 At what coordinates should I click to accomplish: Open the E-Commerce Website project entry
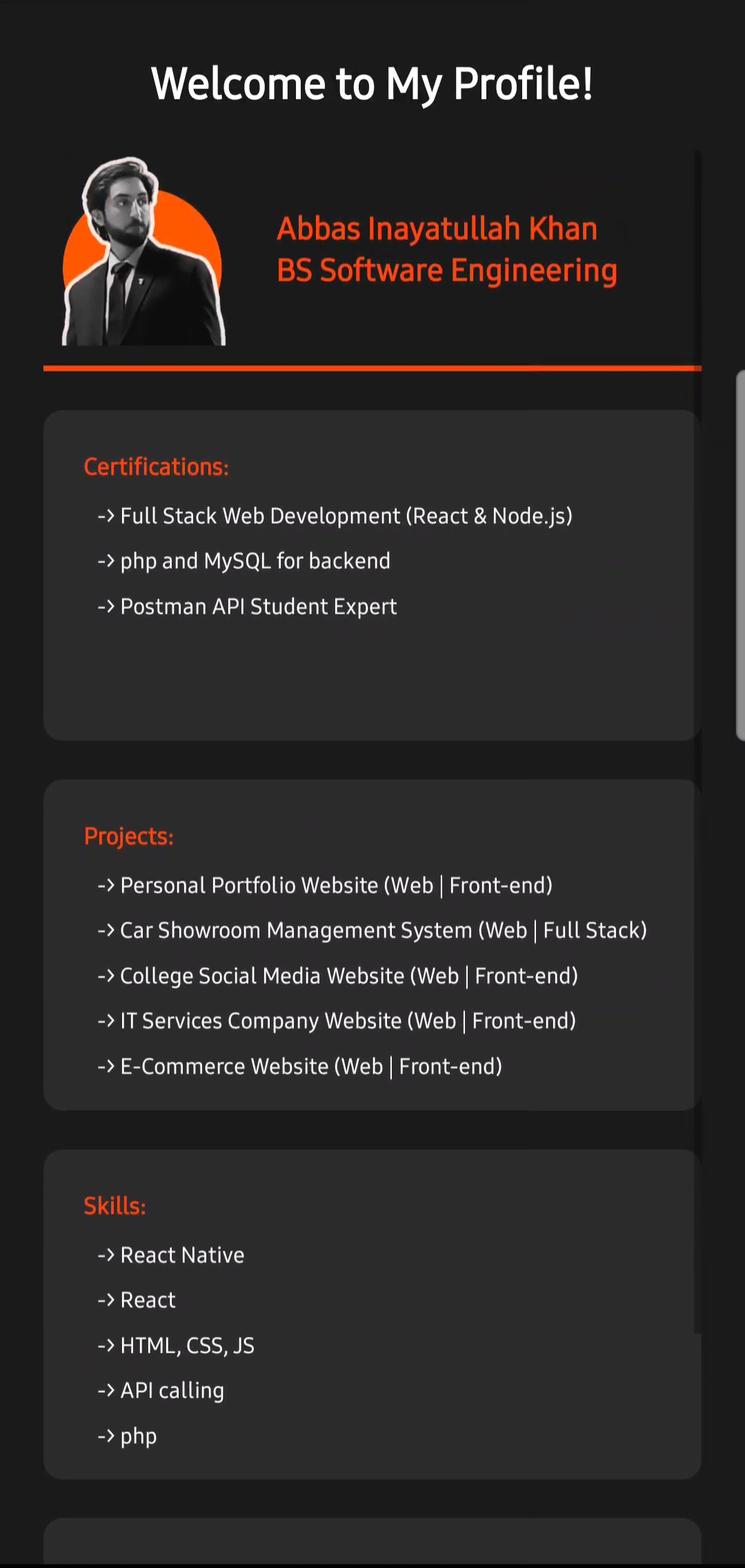point(310,1066)
